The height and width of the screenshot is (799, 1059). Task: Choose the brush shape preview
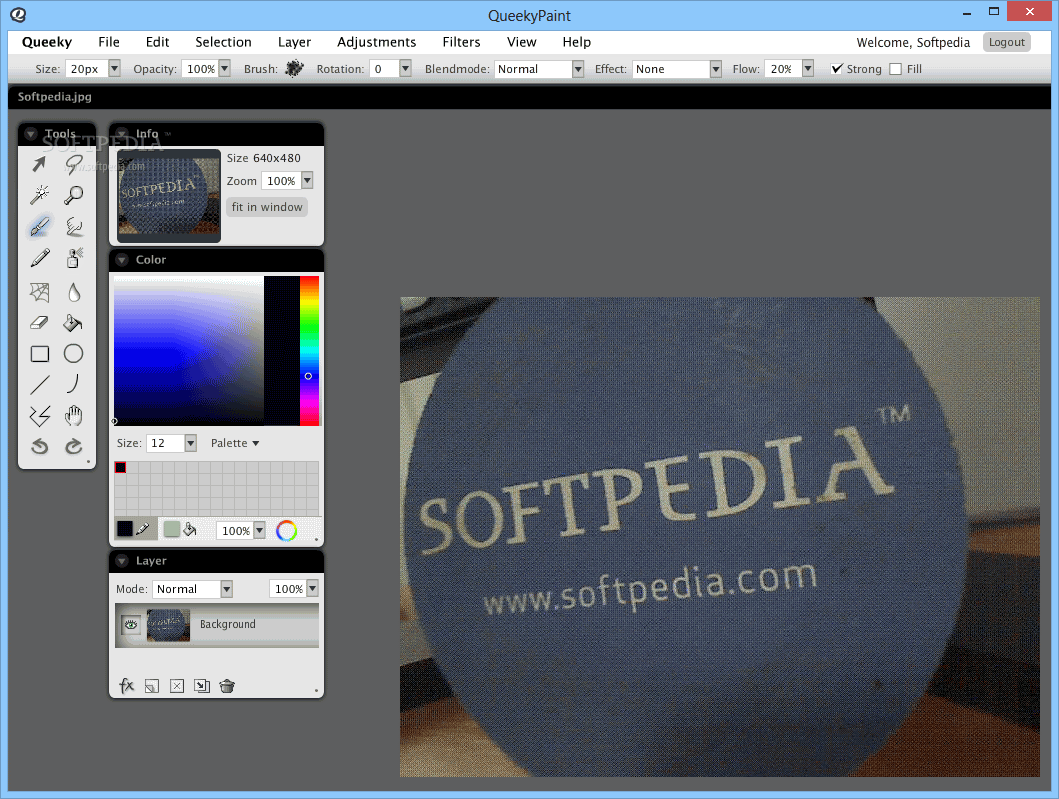click(x=294, y=68)
